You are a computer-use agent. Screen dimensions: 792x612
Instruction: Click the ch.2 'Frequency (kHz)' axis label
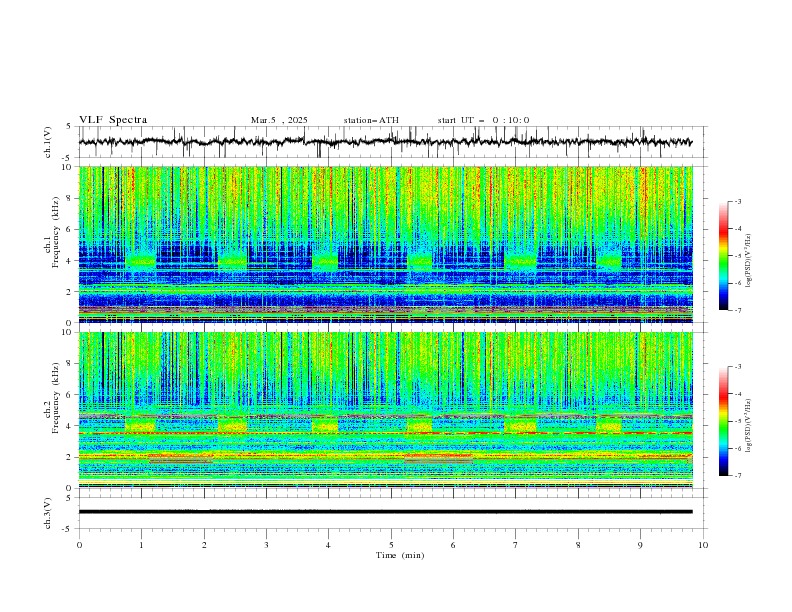pyautogui.click(x=56, y=397)
